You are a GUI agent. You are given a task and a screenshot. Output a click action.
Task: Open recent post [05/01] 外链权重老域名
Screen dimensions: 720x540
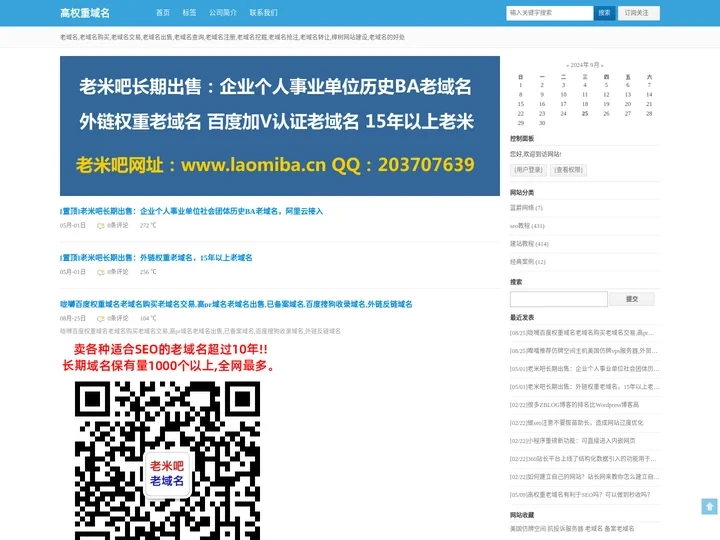pyautogui.click(x=585, y=387)
